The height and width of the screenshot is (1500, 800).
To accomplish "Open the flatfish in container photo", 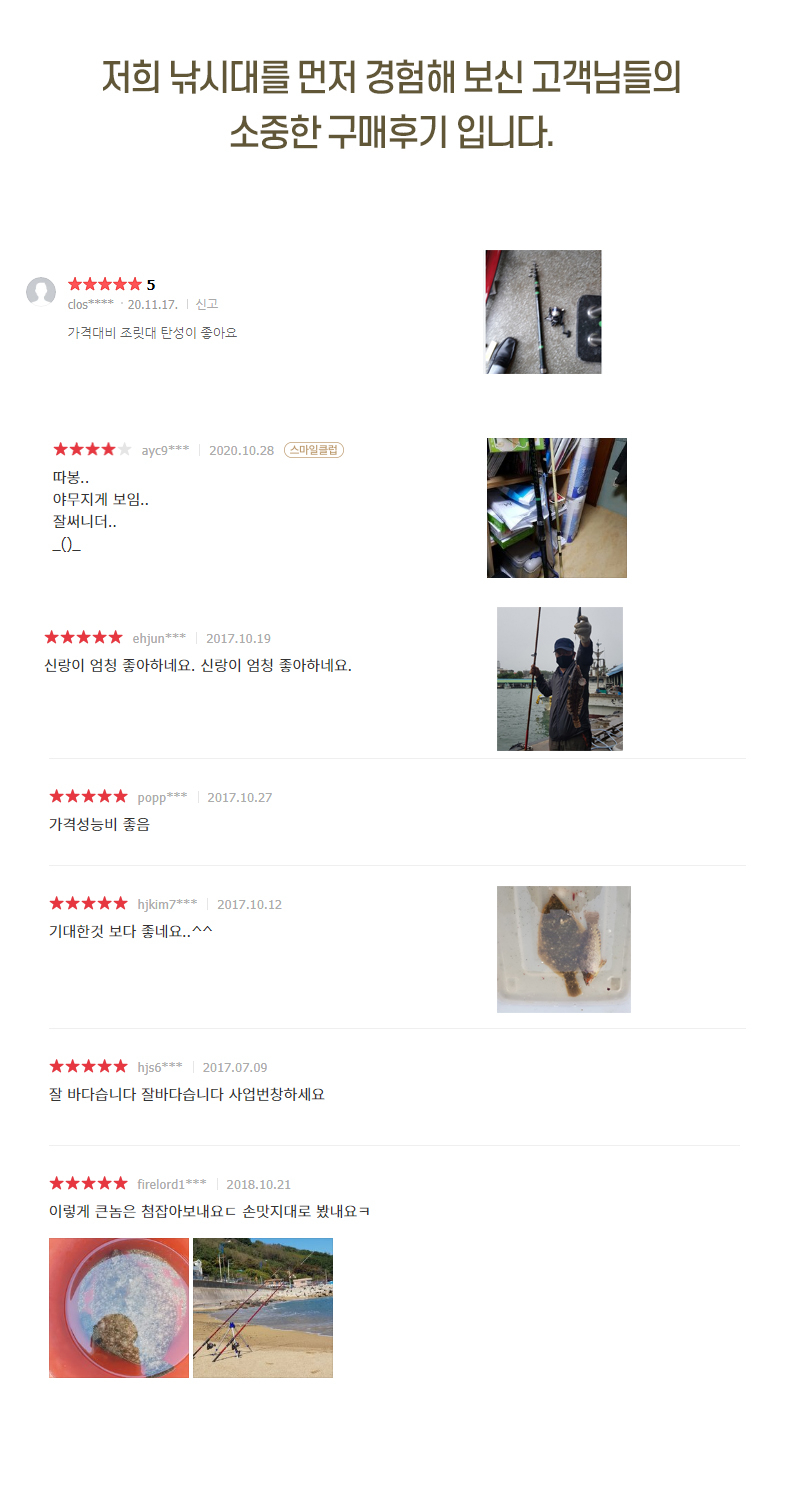I will tap(564, 949).
